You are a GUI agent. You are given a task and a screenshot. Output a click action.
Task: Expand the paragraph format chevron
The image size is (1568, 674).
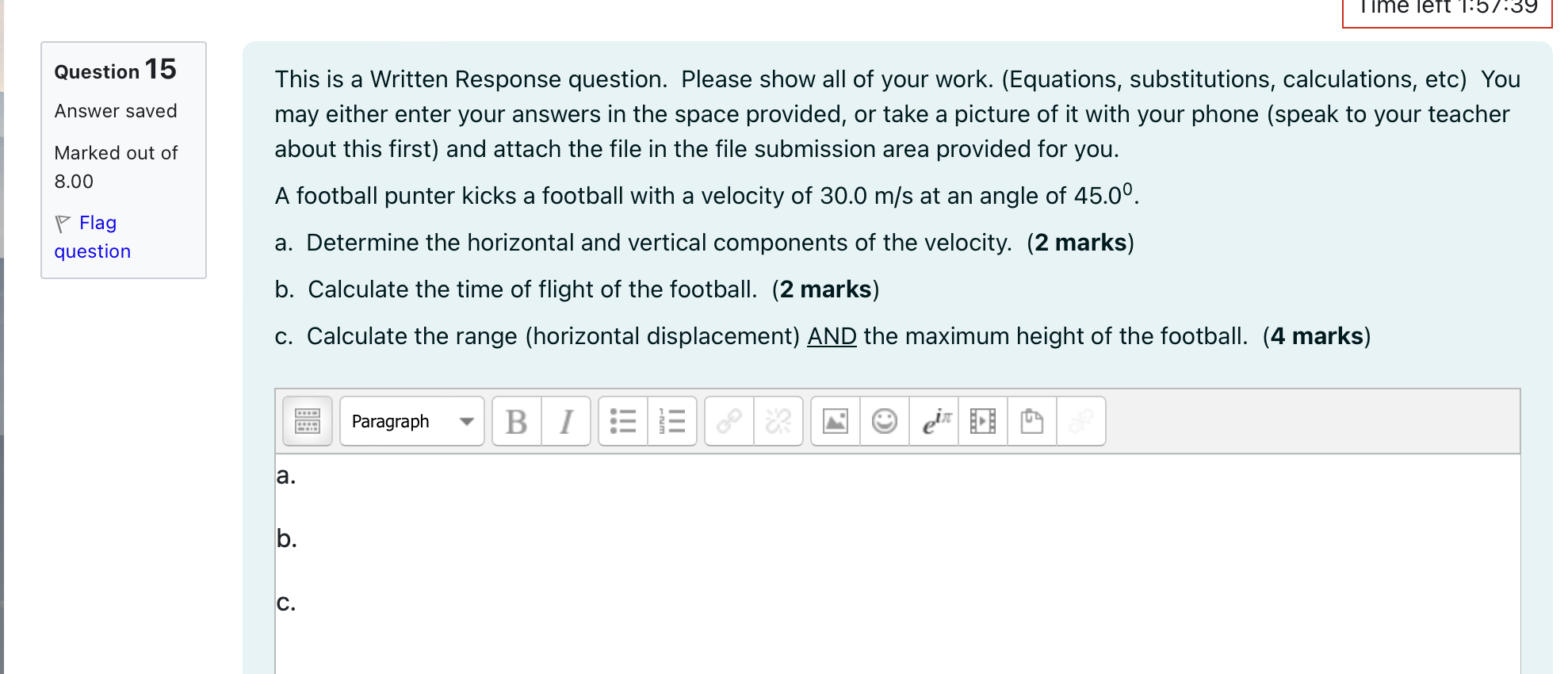[x=467, y=423]
